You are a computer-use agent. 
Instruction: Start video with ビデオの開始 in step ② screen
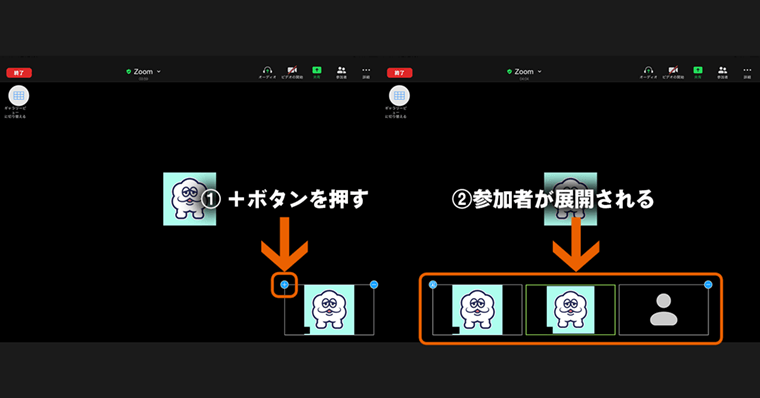pos(673,73)
